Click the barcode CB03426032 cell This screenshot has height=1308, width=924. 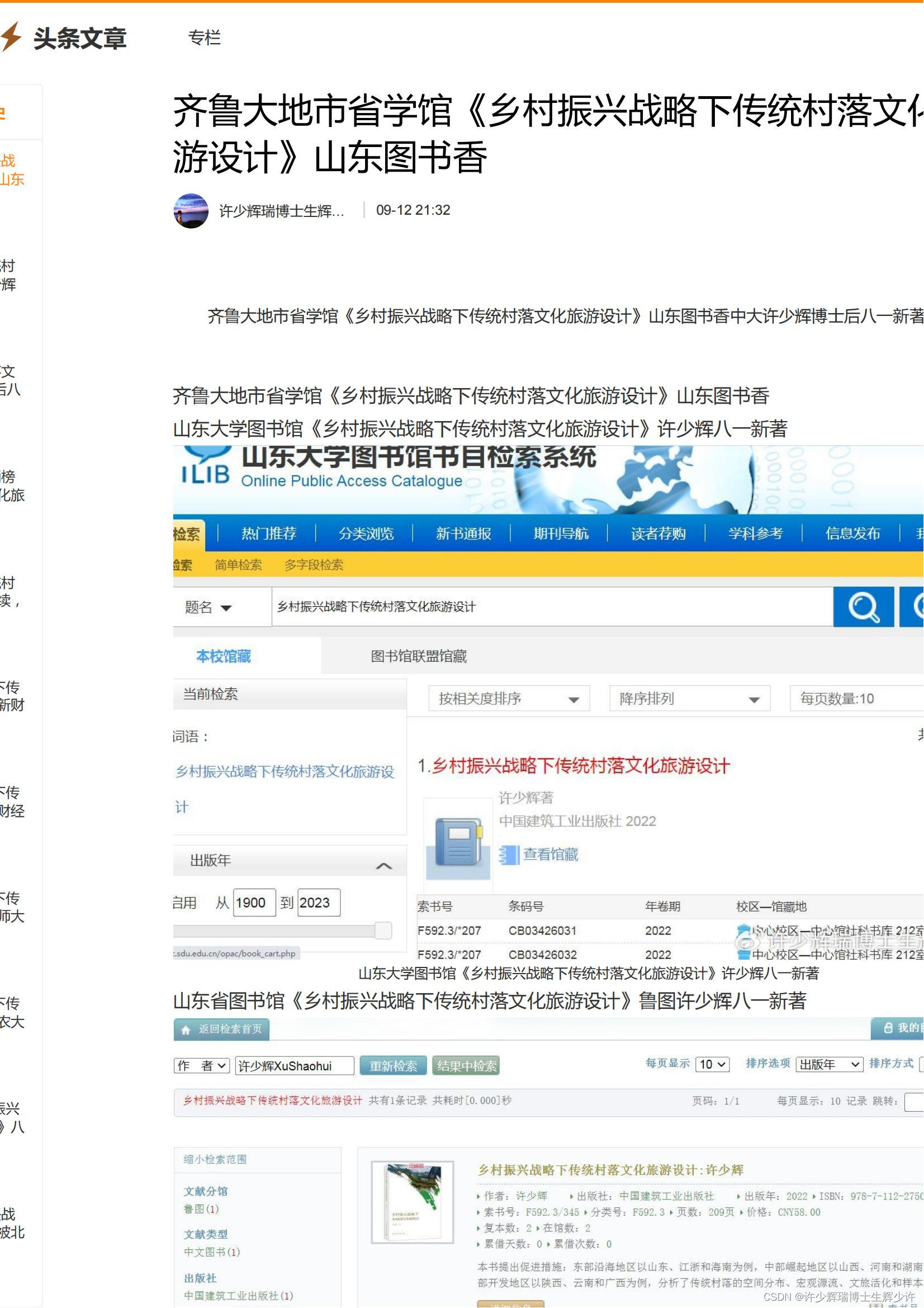[543, 955]
